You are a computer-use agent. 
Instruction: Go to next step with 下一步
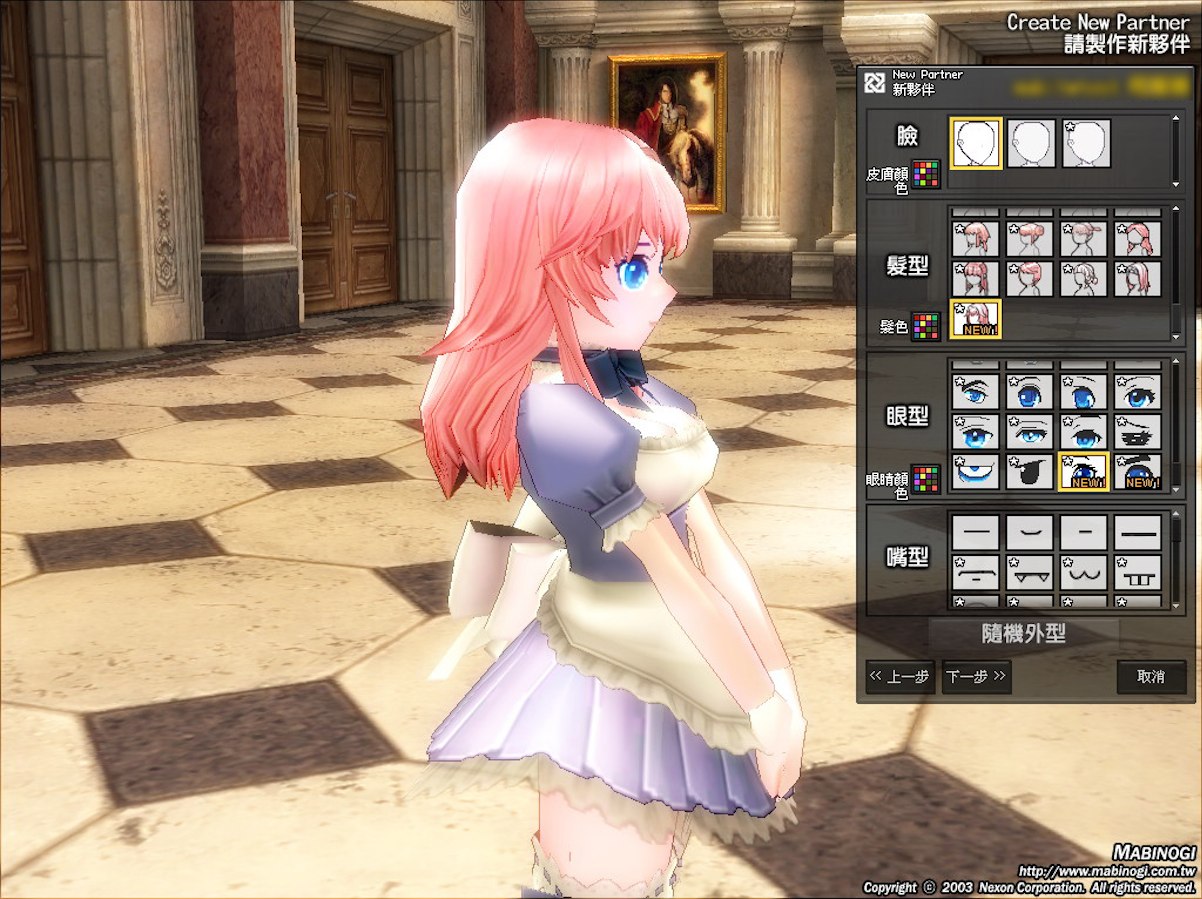click(976, 677)
